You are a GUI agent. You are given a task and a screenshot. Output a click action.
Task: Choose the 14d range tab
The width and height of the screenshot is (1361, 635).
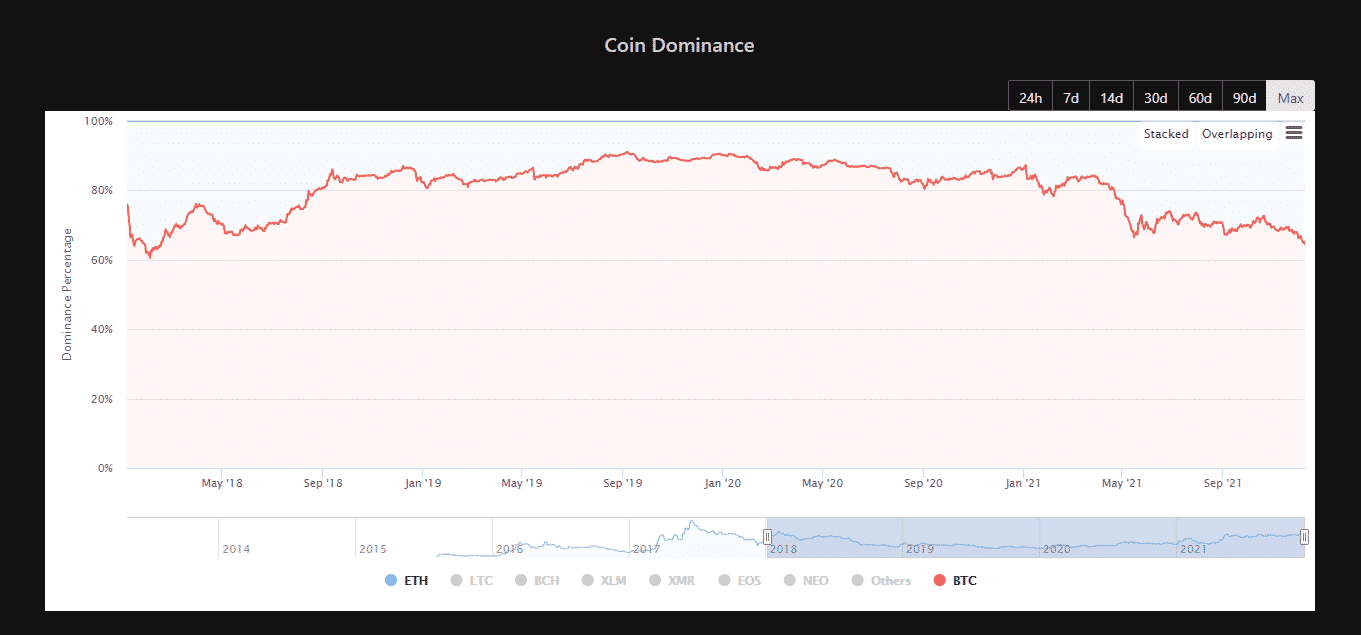pyautogui.click(x=1111, y=98)
